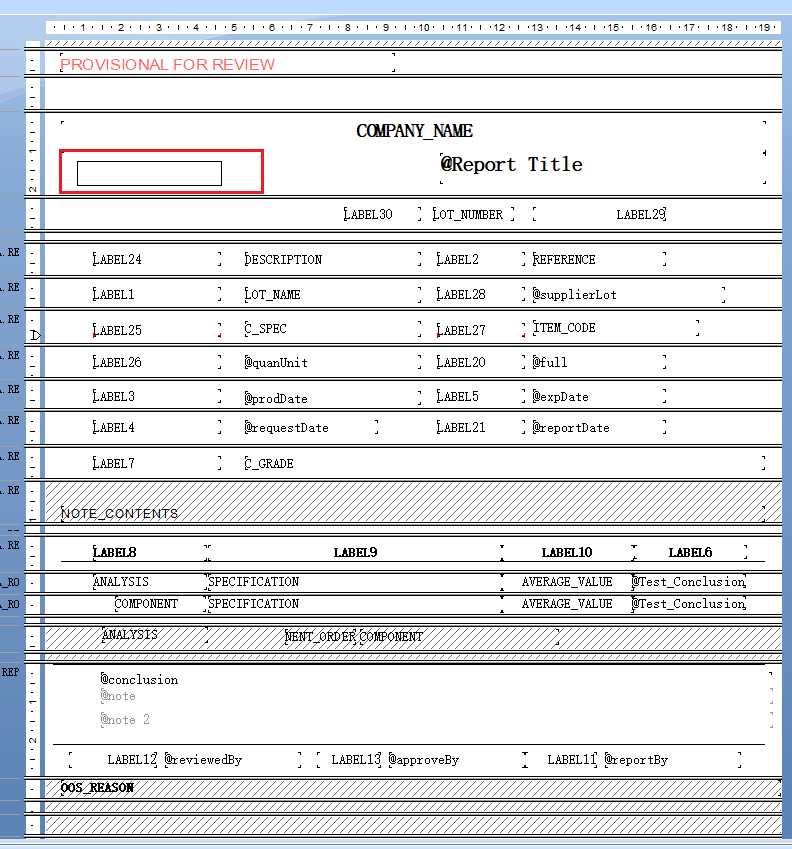Select the LABEL9 column header
Image resolution: width=792 pixels, height=849 pixels.
click(x=355, y=552)
